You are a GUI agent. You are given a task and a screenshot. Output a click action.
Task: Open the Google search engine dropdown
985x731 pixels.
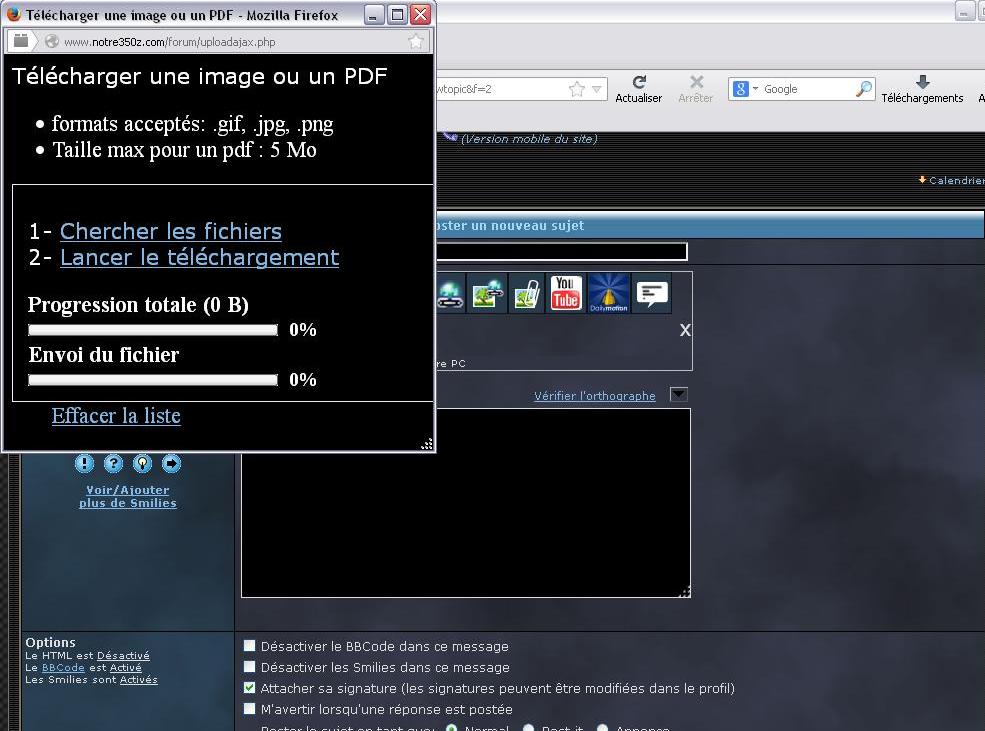pos(745,89)
